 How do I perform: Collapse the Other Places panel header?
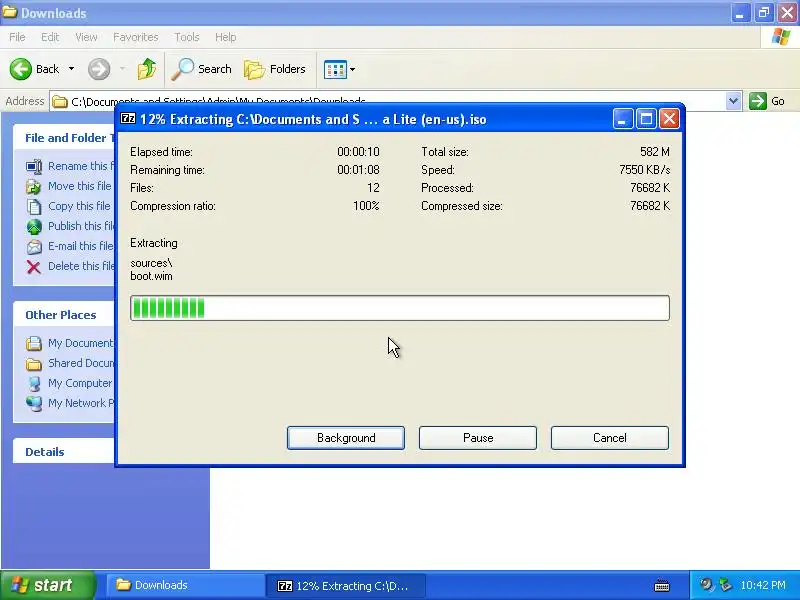pos(64,315)
